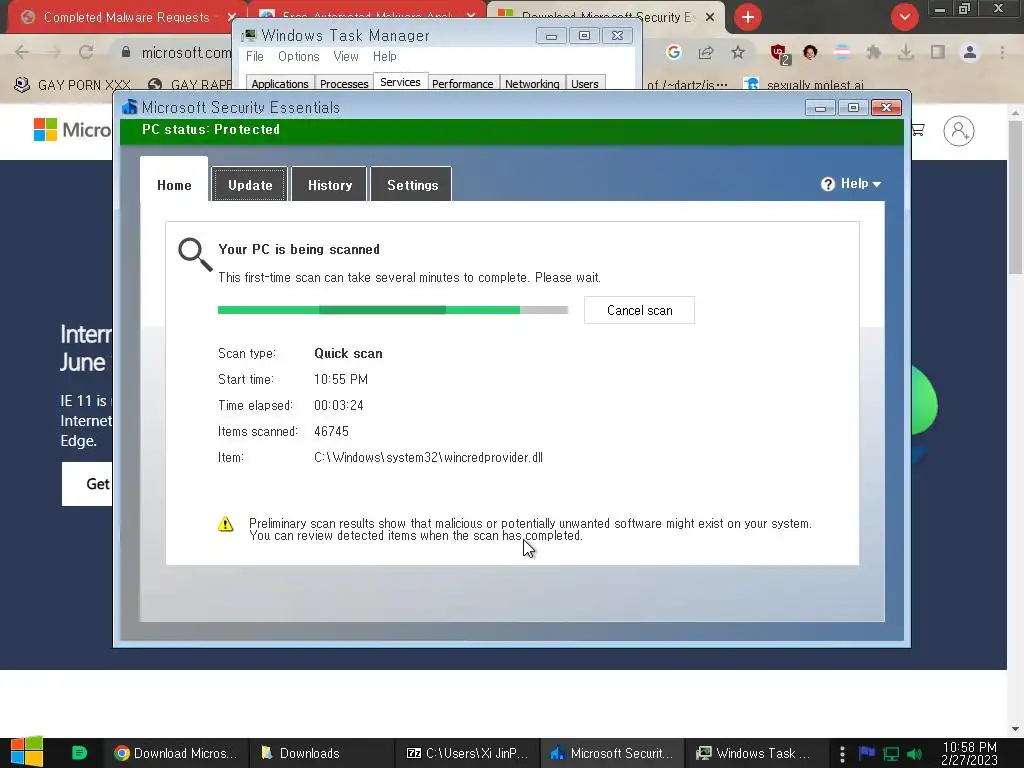Click the Google icon in address bar

point(673,52)
